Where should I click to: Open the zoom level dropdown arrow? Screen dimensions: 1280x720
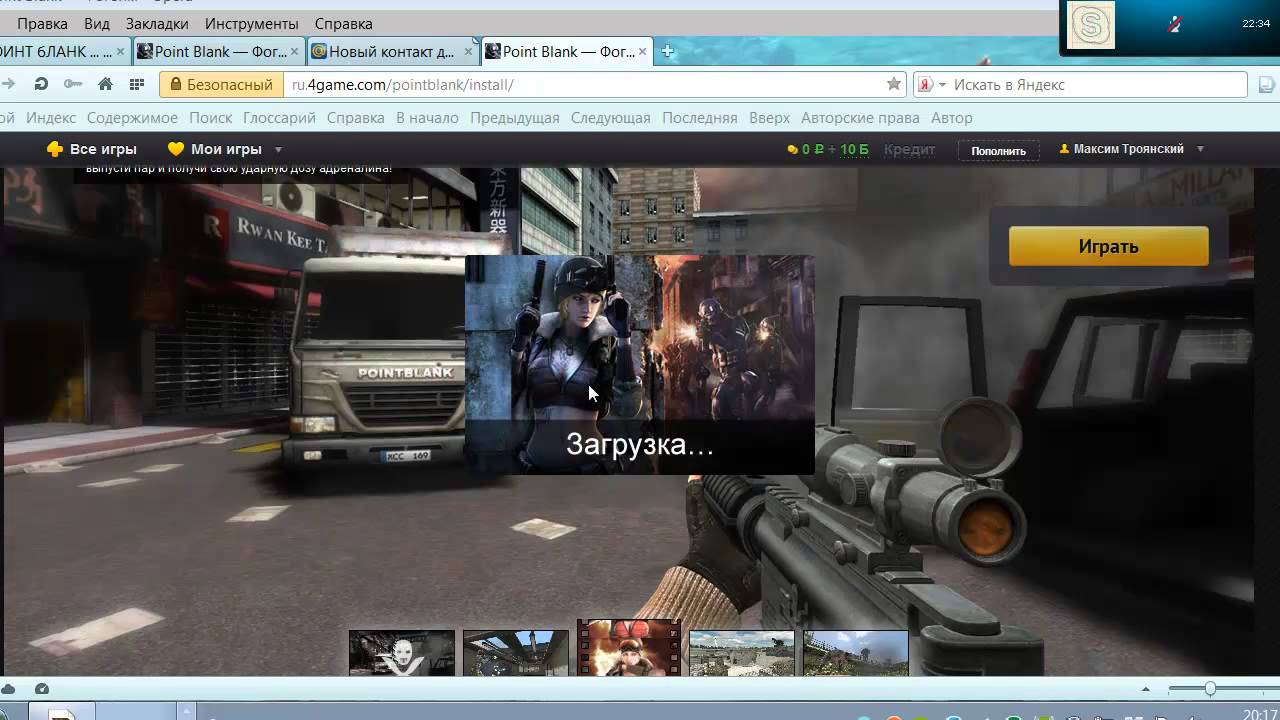click(x=1146, y=689)
